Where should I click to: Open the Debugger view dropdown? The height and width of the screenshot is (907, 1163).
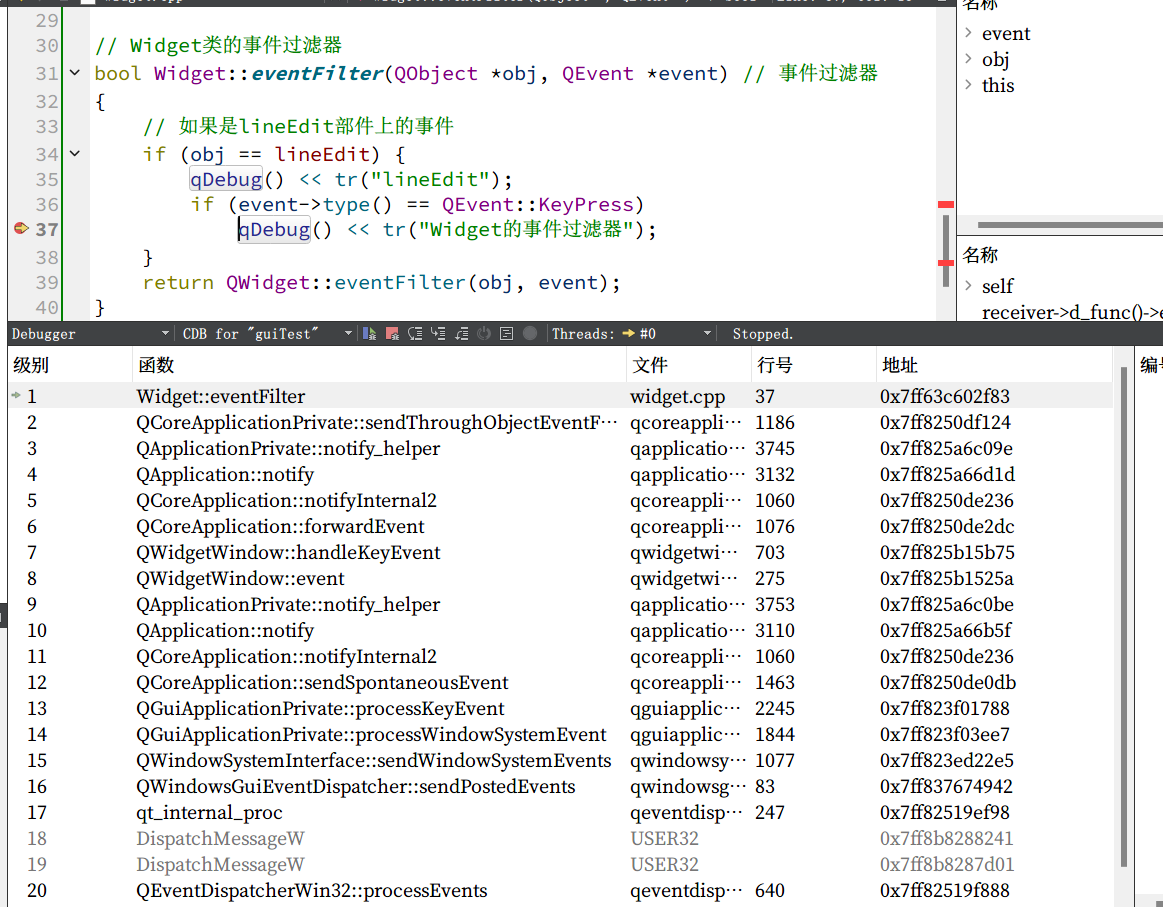[x=89, y=334]
